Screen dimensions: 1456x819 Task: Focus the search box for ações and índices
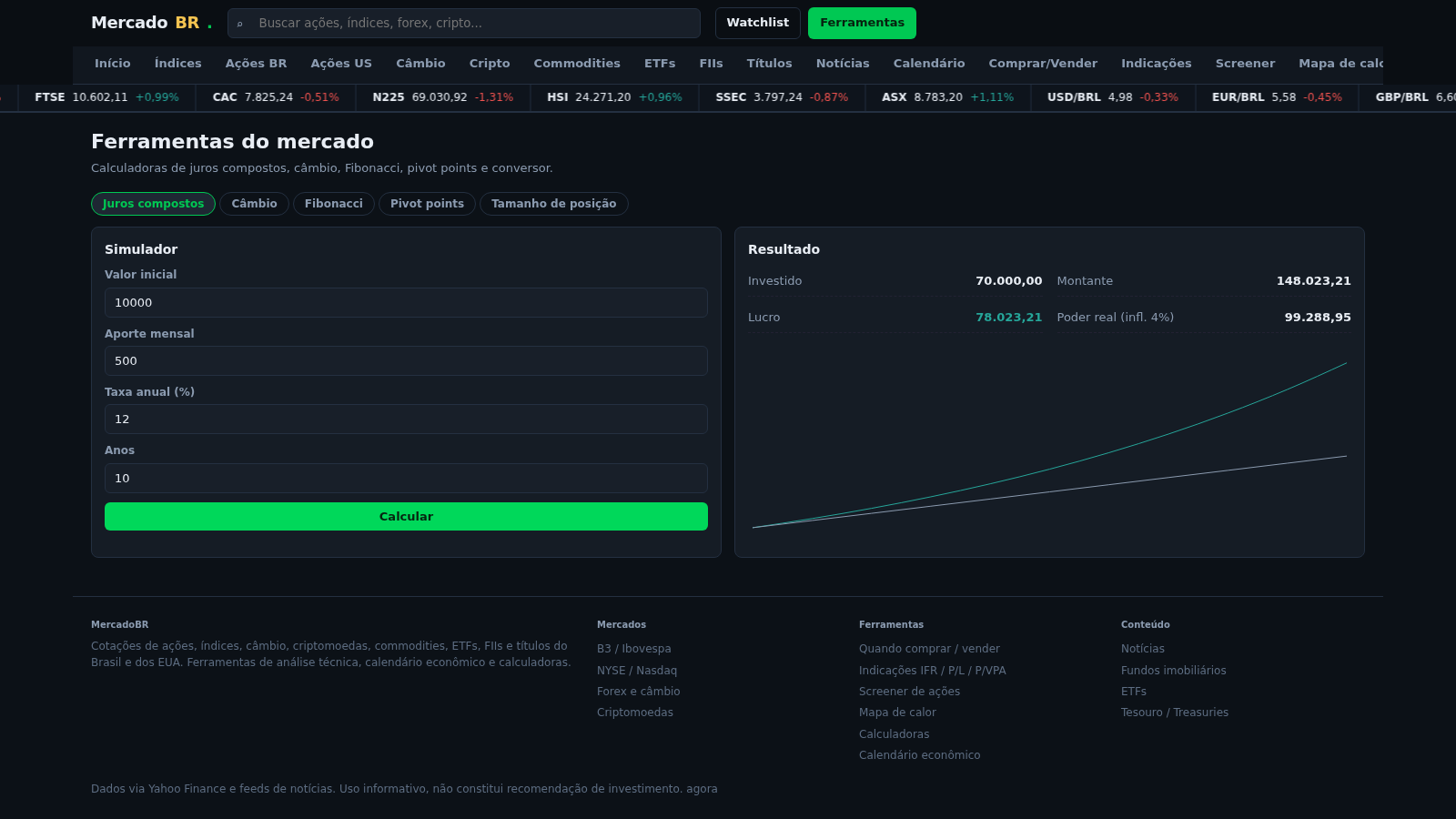pos(464,23)
